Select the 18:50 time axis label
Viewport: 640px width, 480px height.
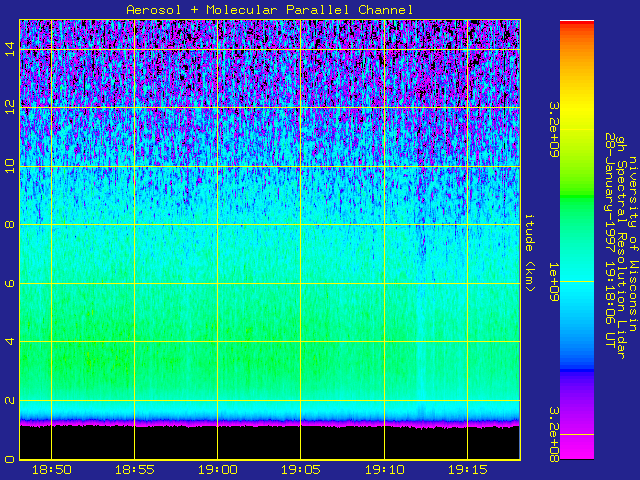[52, 470]
